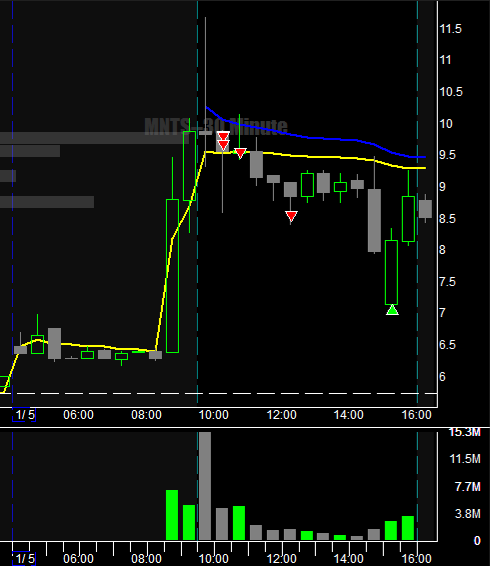Click the 0 volume axis label
The width and height of the screenshot is (490, 566).
pyautogui.click(x=477, y=540)
